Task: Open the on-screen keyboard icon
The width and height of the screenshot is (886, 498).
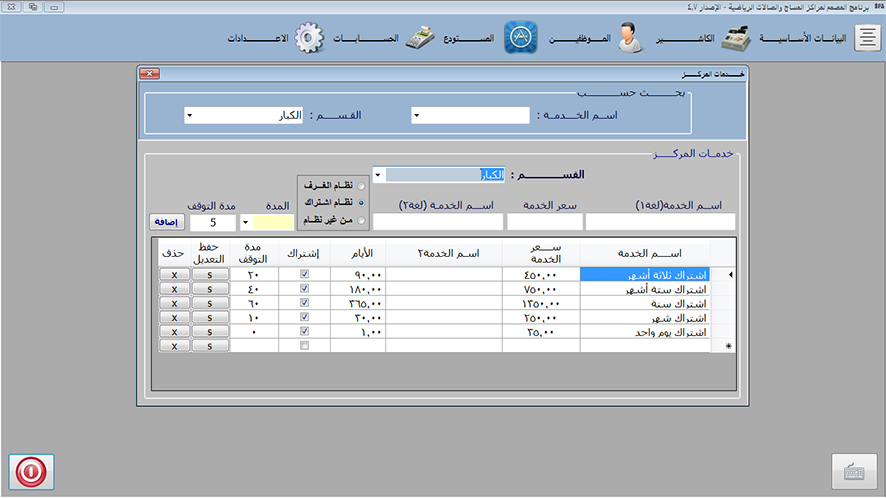Action: (x=853, y=471)
